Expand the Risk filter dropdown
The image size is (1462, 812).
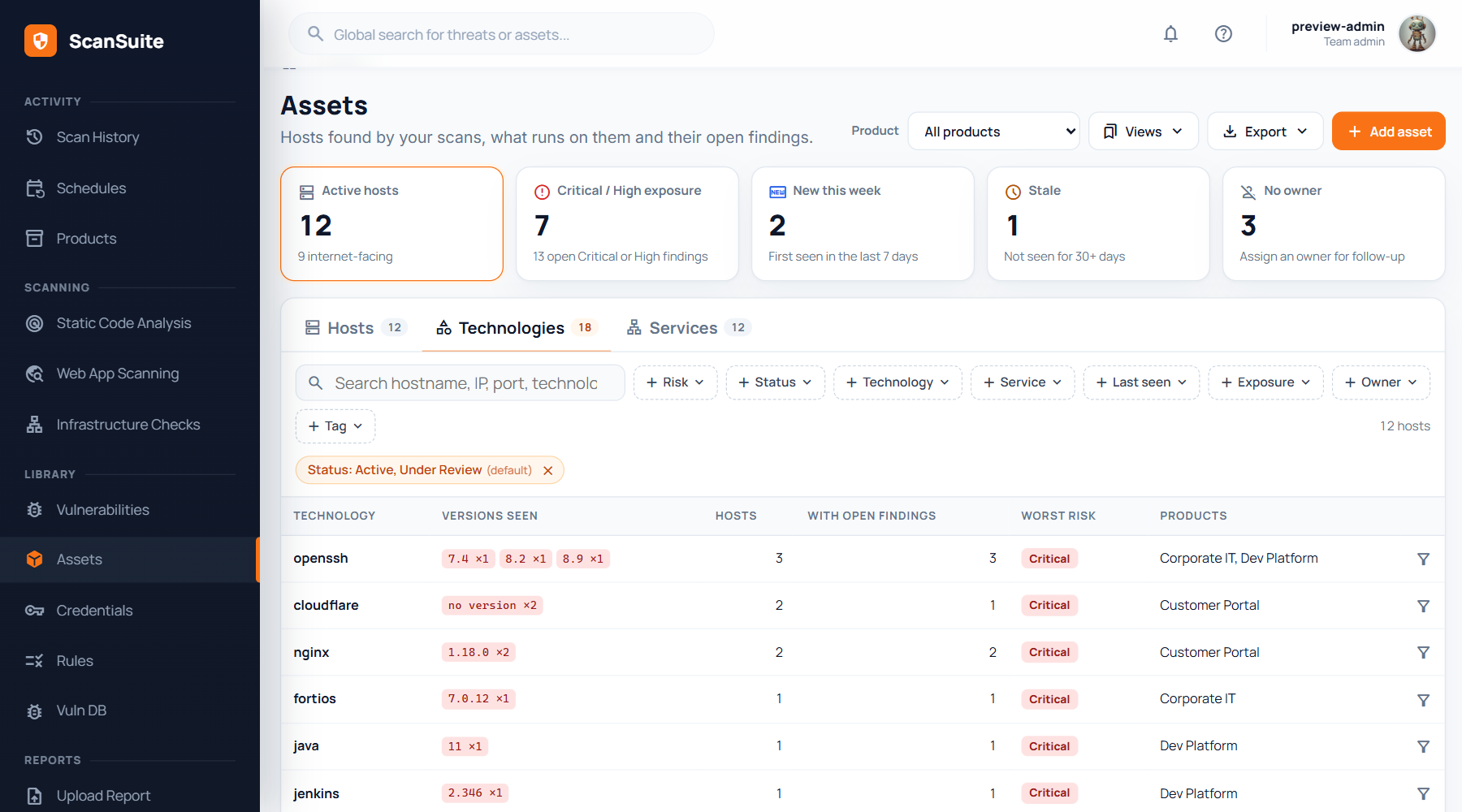coord(675,382)
